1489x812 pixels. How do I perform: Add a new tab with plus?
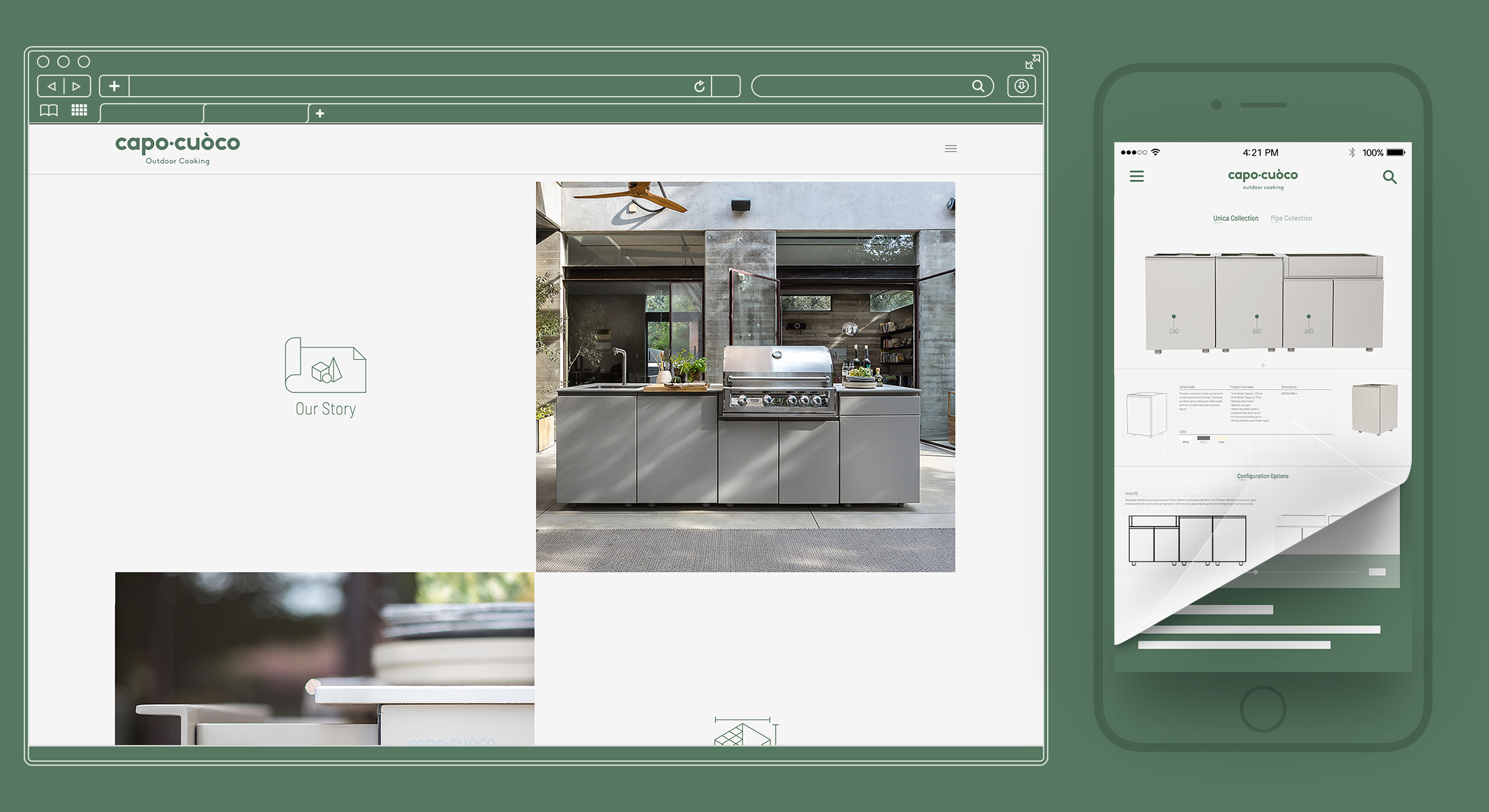(320, 114)
